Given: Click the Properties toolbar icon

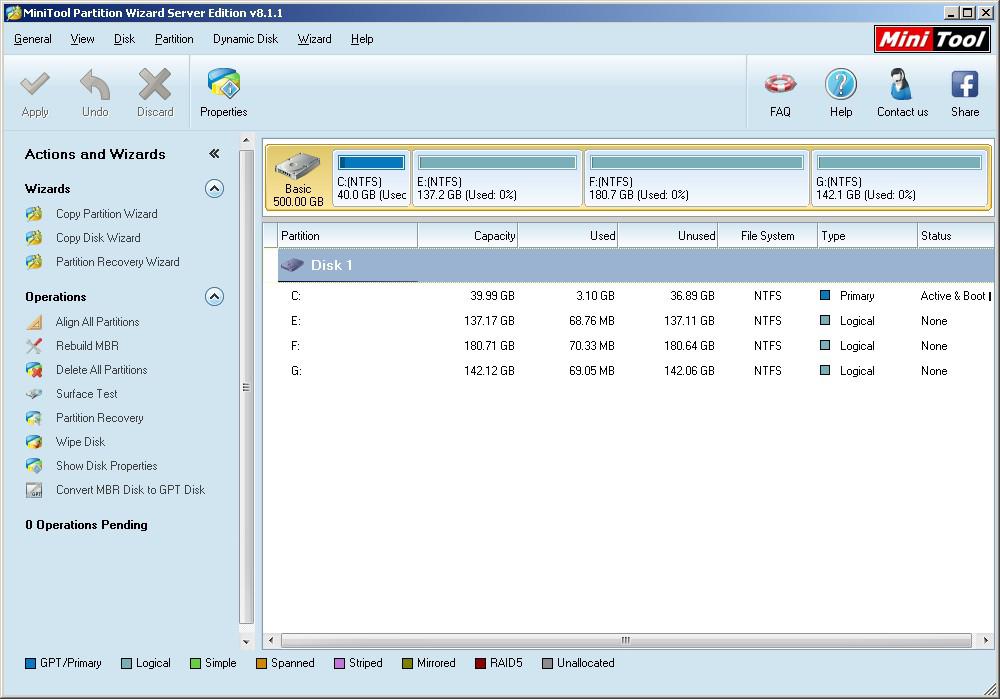Looking at the screenshot, I should coord(223,85).
